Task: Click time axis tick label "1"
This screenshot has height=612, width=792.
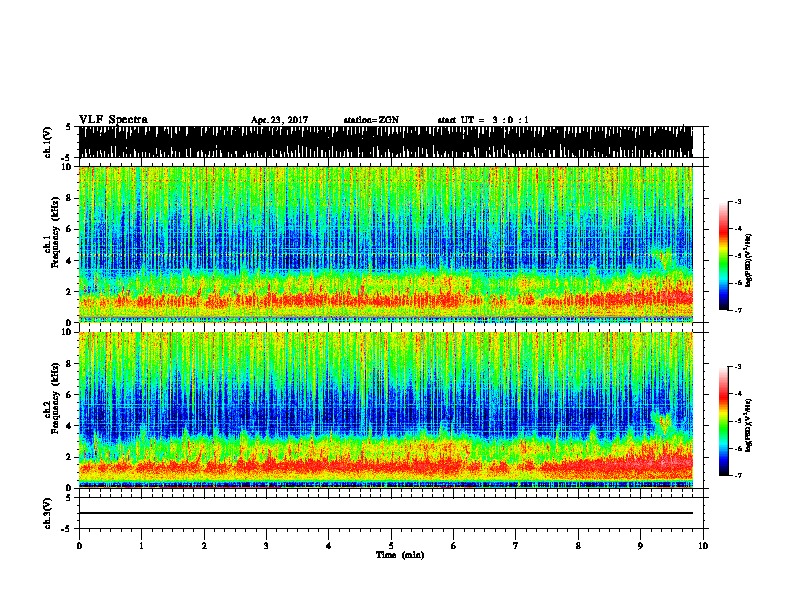Action: point(141,546)
